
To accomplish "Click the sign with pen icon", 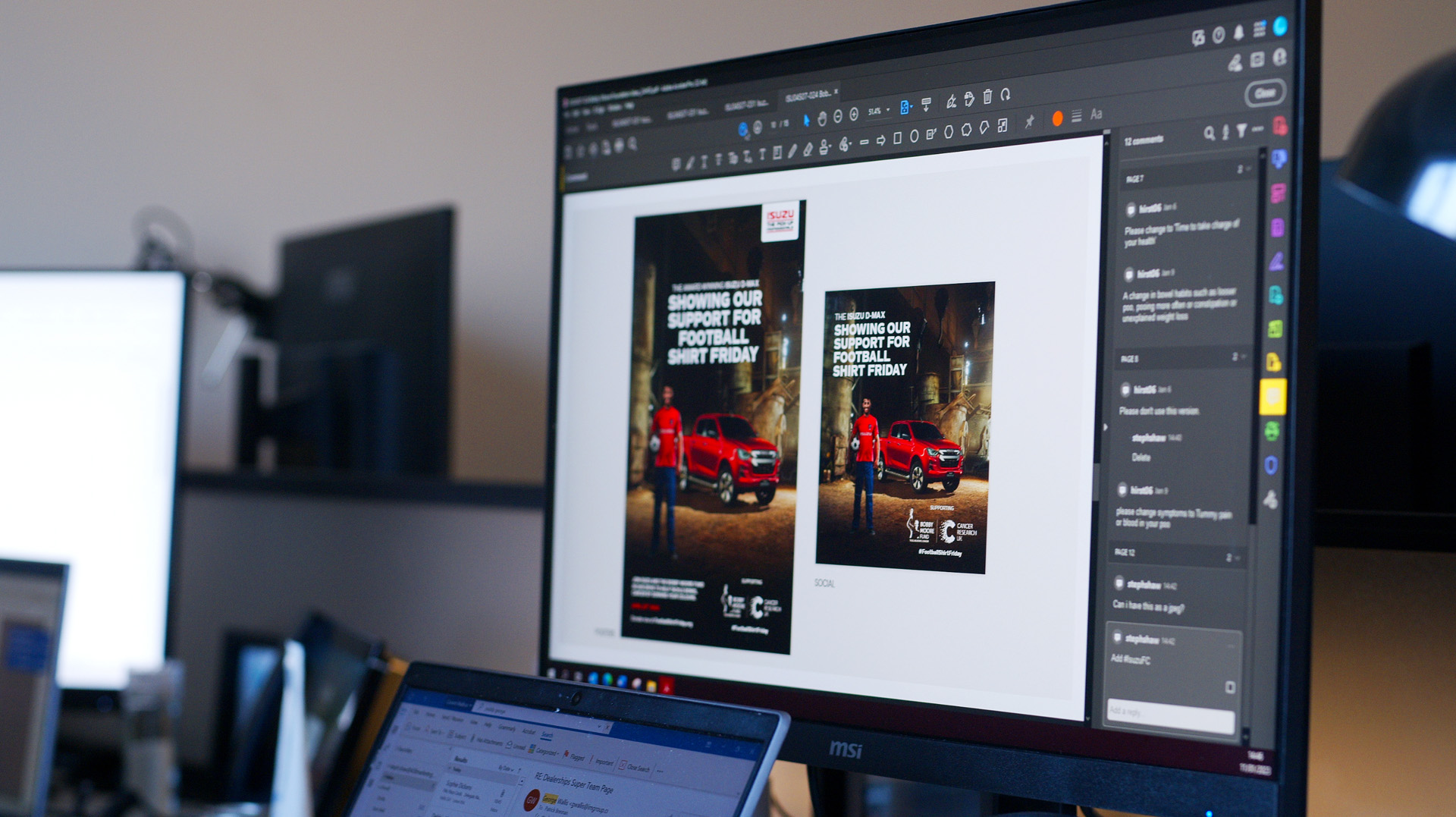I will (x=952, y=102).
